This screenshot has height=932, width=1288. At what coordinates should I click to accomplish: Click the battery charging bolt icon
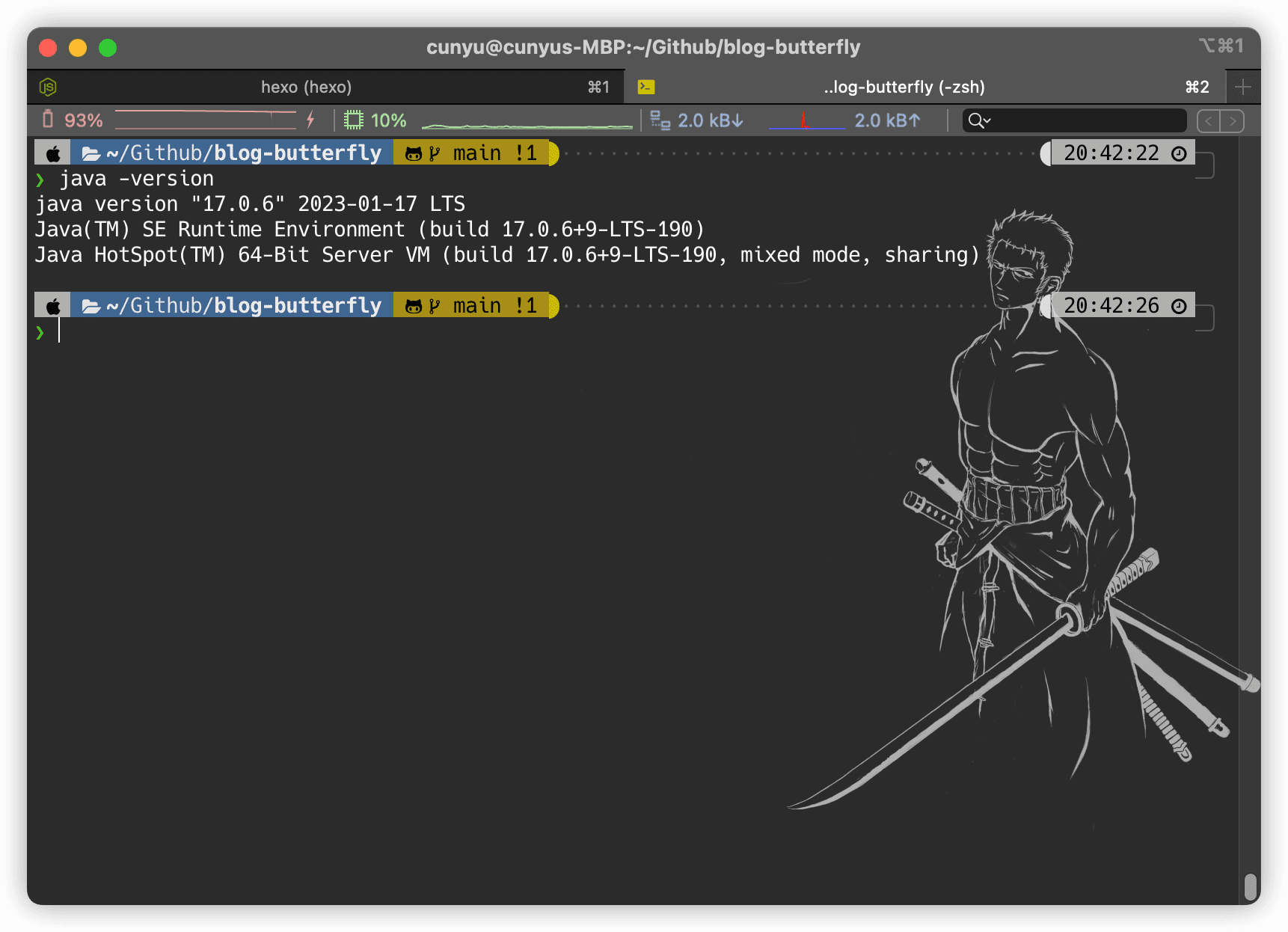point(310,120)
